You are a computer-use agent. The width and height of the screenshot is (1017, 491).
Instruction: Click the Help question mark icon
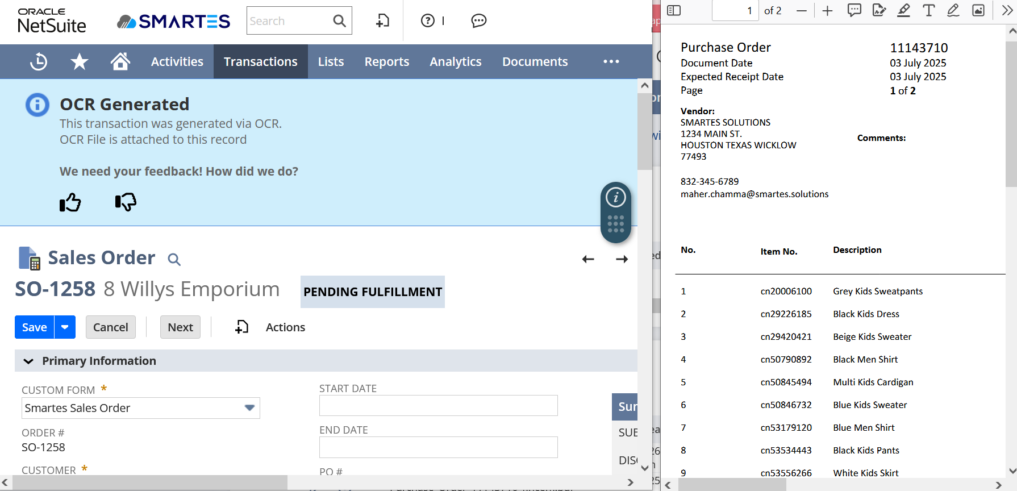point(428,21)
